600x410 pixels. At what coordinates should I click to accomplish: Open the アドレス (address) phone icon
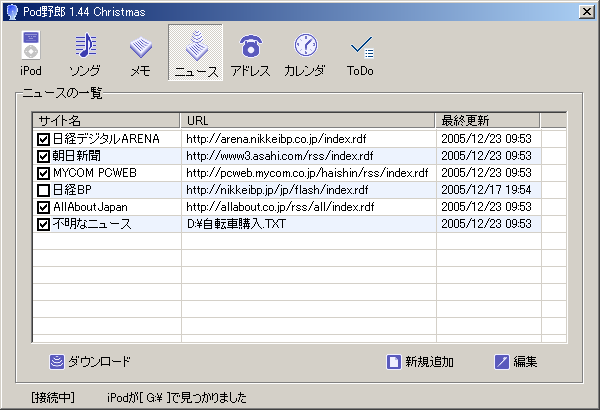251,53
